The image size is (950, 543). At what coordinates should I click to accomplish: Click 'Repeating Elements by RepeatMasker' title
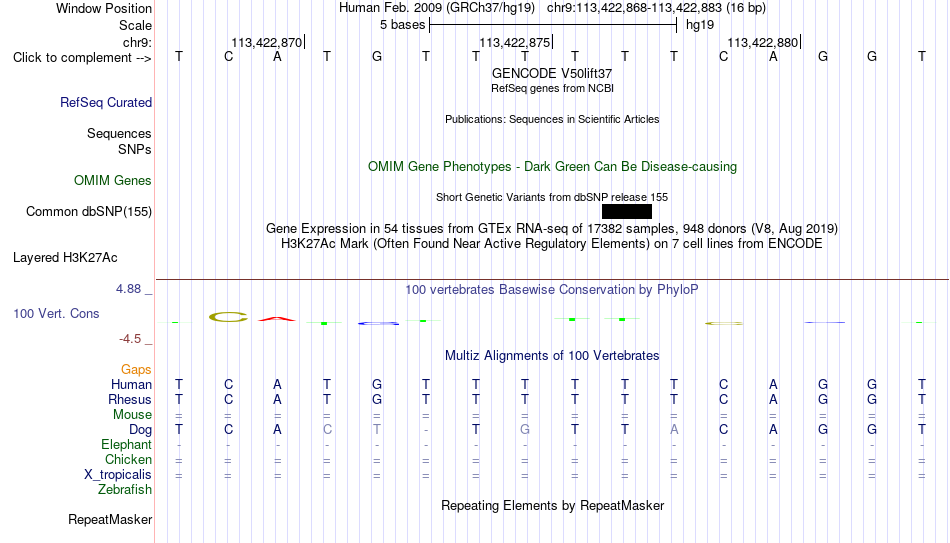pyautogui.click(x=552, y=505)
